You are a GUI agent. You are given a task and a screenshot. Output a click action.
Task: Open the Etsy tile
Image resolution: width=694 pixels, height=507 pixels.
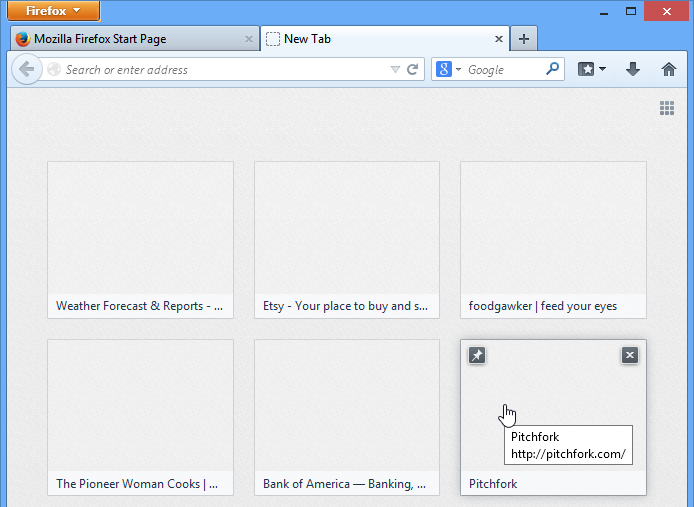(347, 240)
